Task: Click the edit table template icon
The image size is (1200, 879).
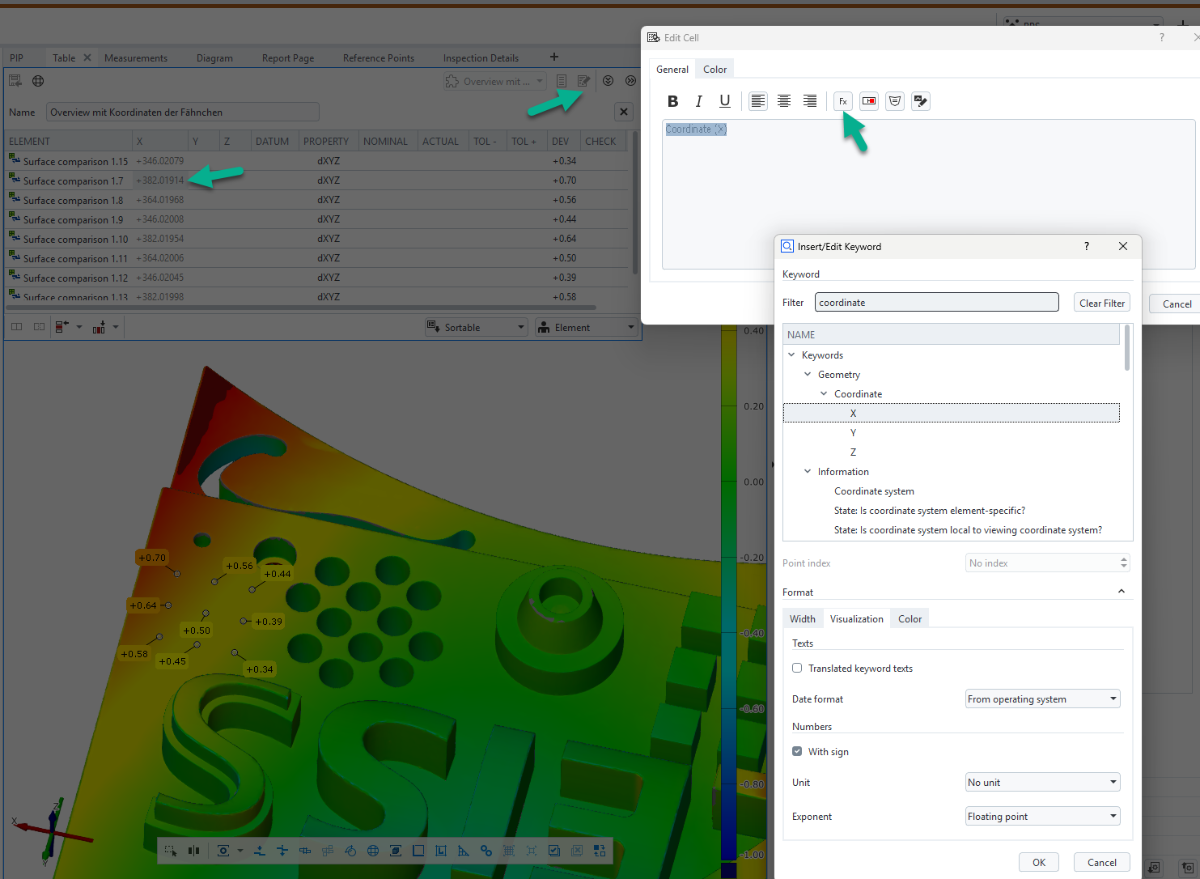Action: [584, 81]
